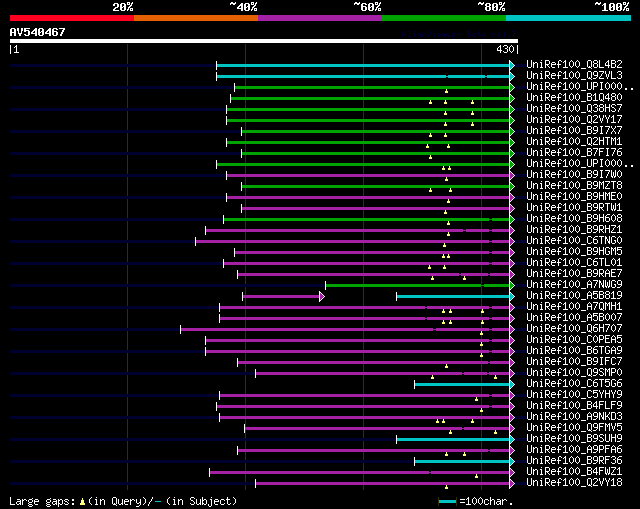Open hit UniRef100_Q9ZVL3

click(574, 76)
